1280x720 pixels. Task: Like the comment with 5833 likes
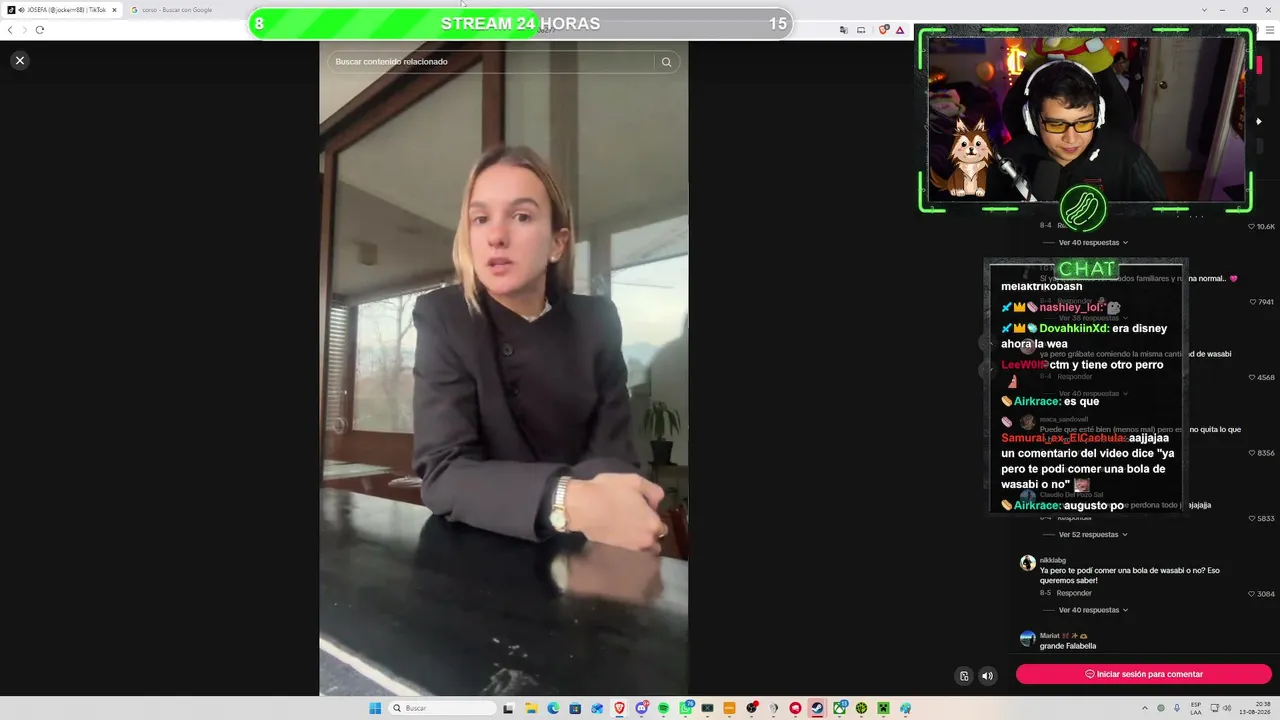point(1252,518)
